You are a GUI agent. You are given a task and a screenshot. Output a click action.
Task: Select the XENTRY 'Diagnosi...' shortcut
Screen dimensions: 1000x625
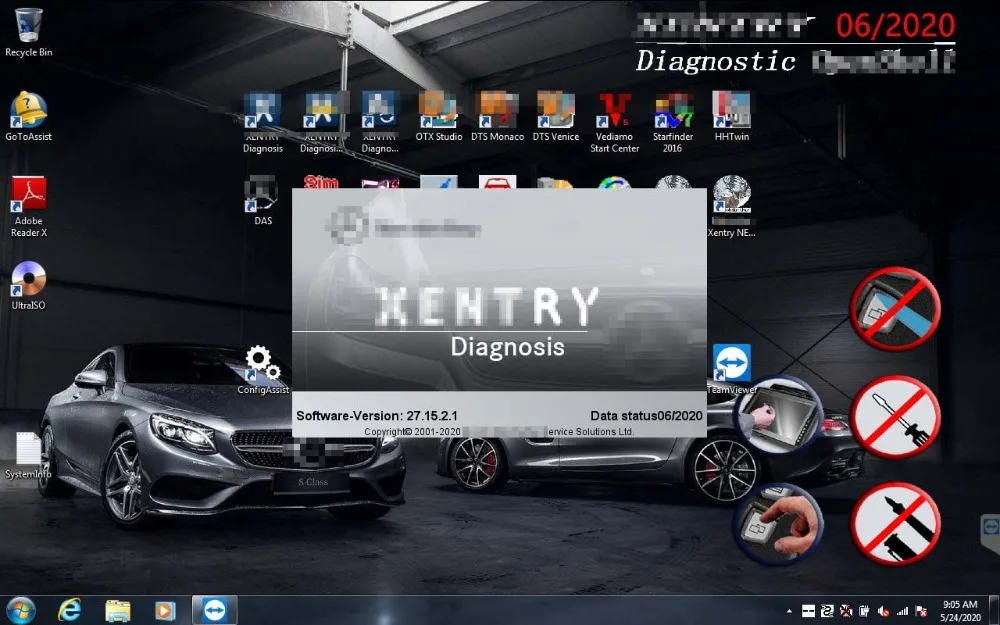point(321,122)
